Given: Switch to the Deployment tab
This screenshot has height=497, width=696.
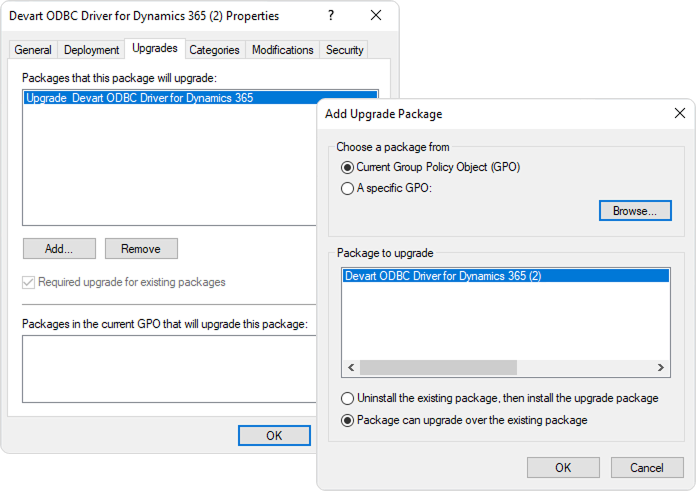Looking at the screenshot, I should (x=91, y=50).
